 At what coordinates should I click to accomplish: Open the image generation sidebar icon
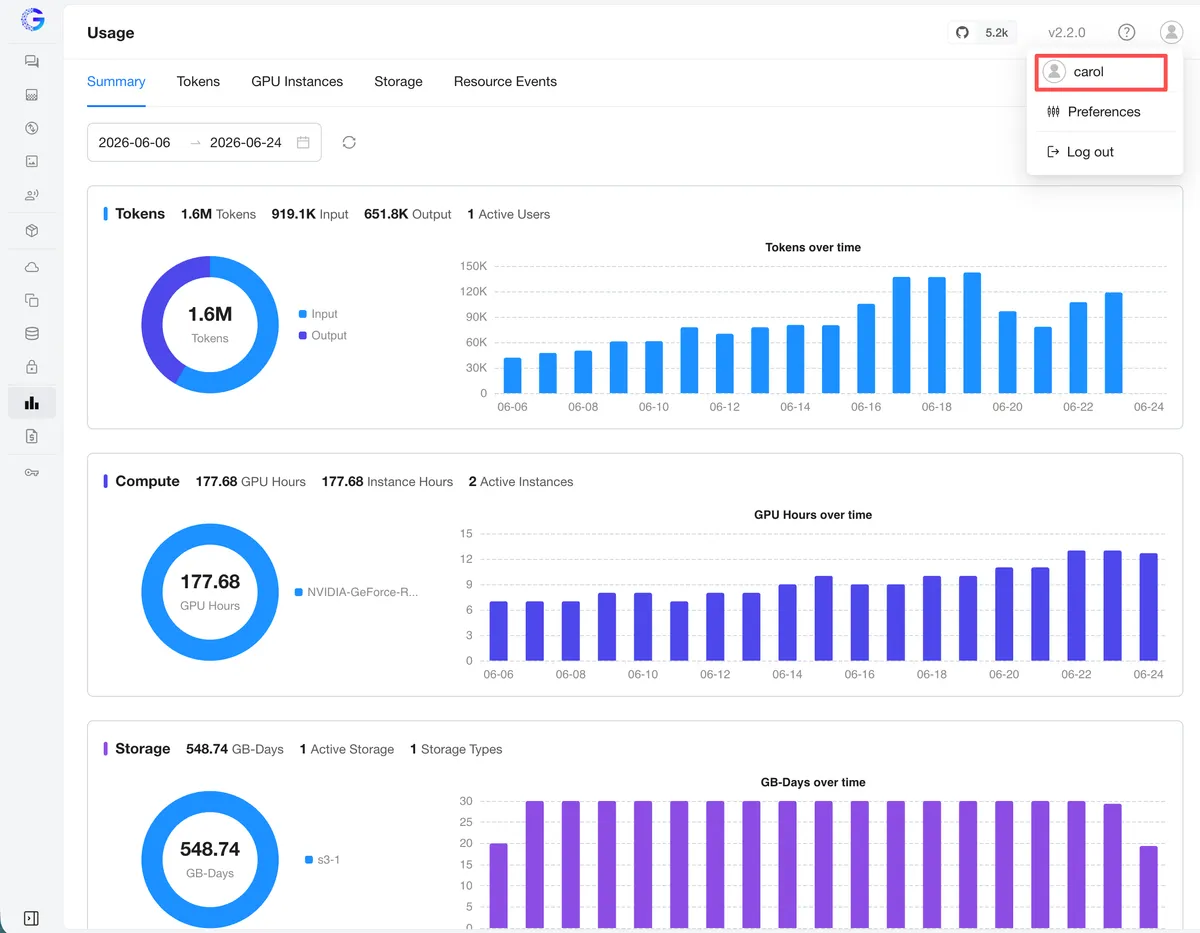tap(32, 161)
